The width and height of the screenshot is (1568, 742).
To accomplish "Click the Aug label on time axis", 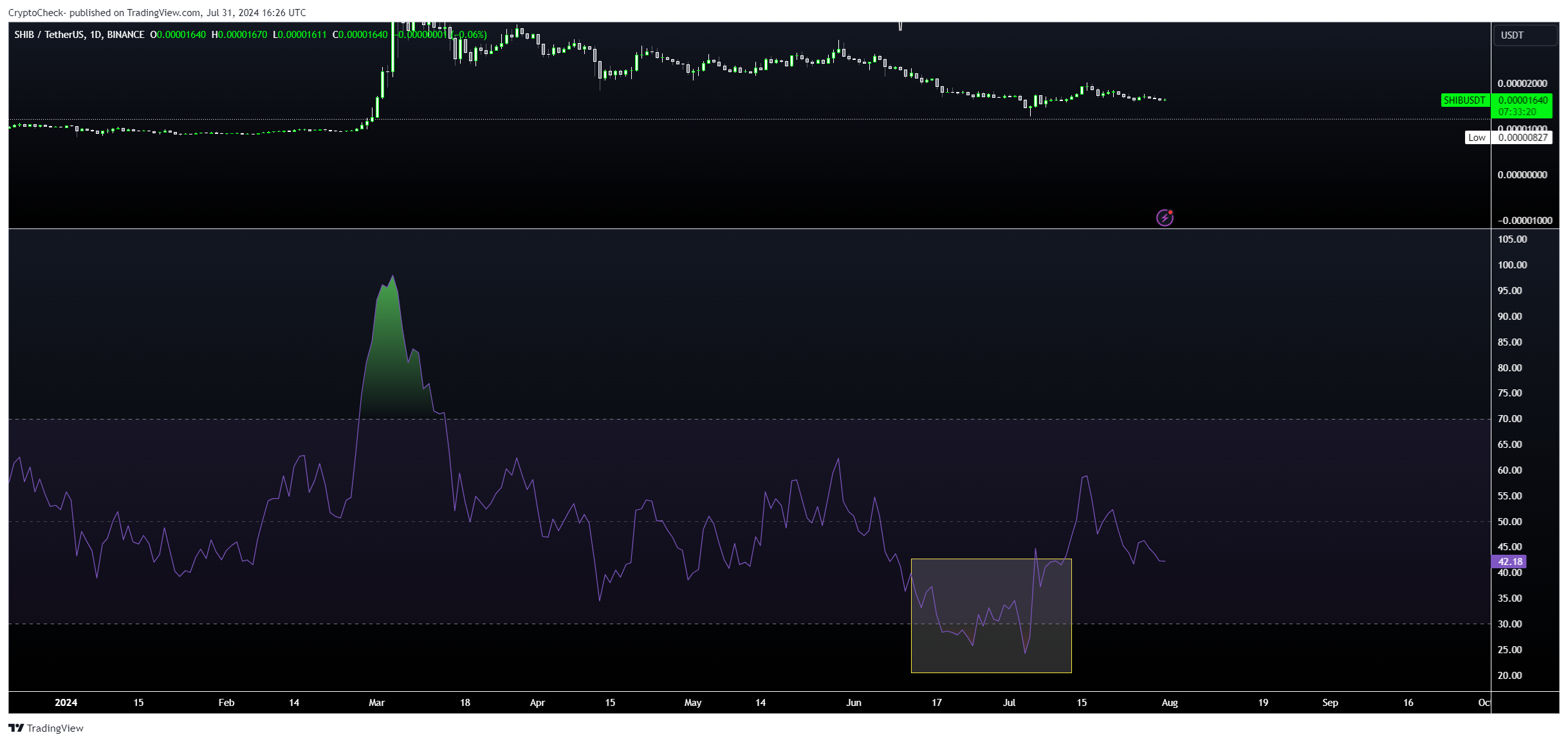I will coord(1170,703).
